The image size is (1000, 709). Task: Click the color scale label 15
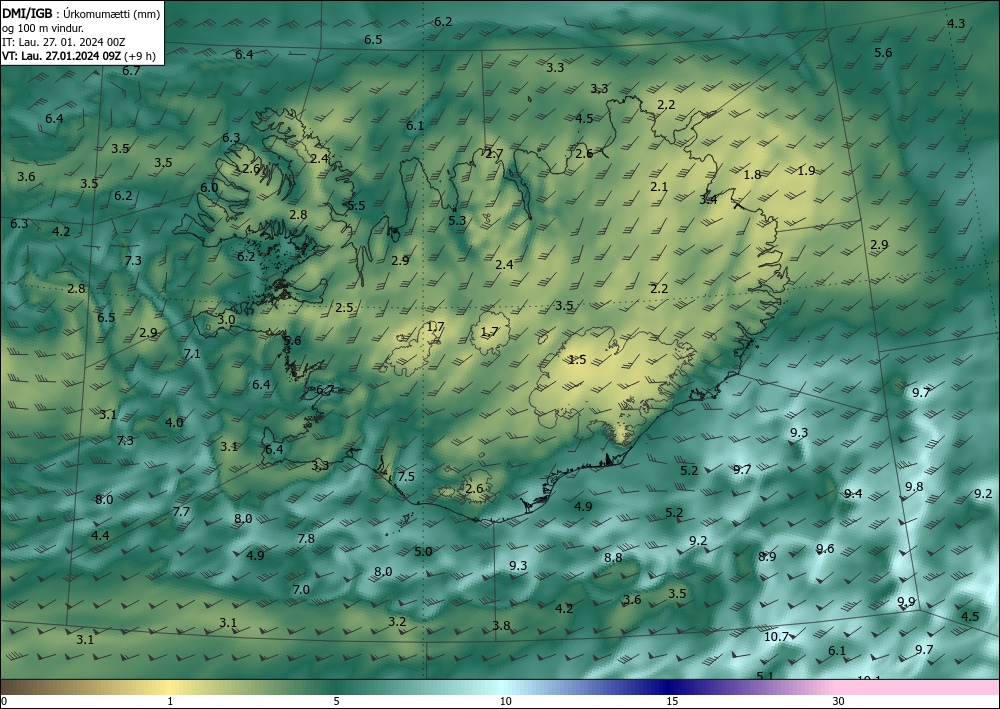coord(672,702)
